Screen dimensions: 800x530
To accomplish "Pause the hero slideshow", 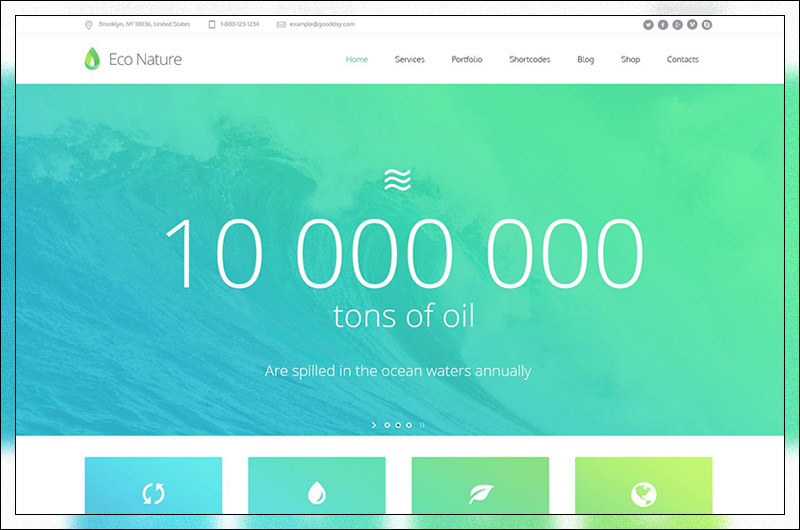I will click(422, 425).
